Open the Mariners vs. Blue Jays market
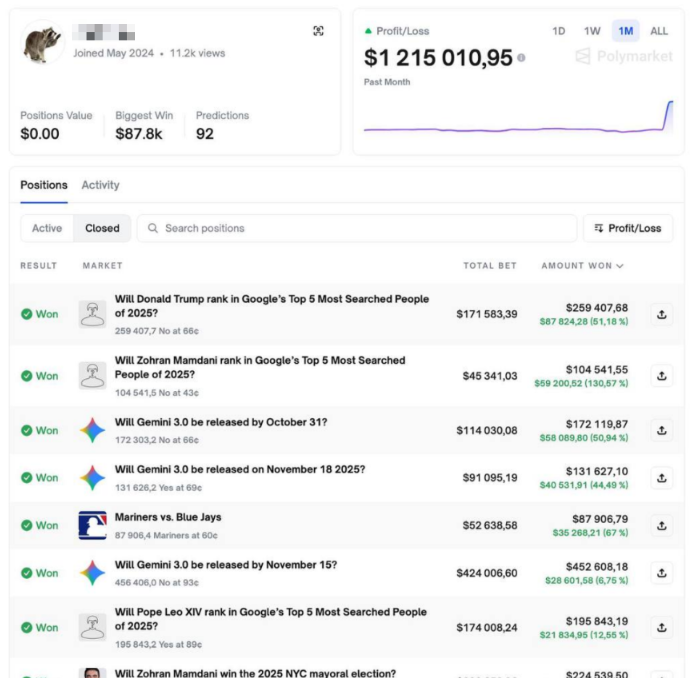 coord(168,517)
